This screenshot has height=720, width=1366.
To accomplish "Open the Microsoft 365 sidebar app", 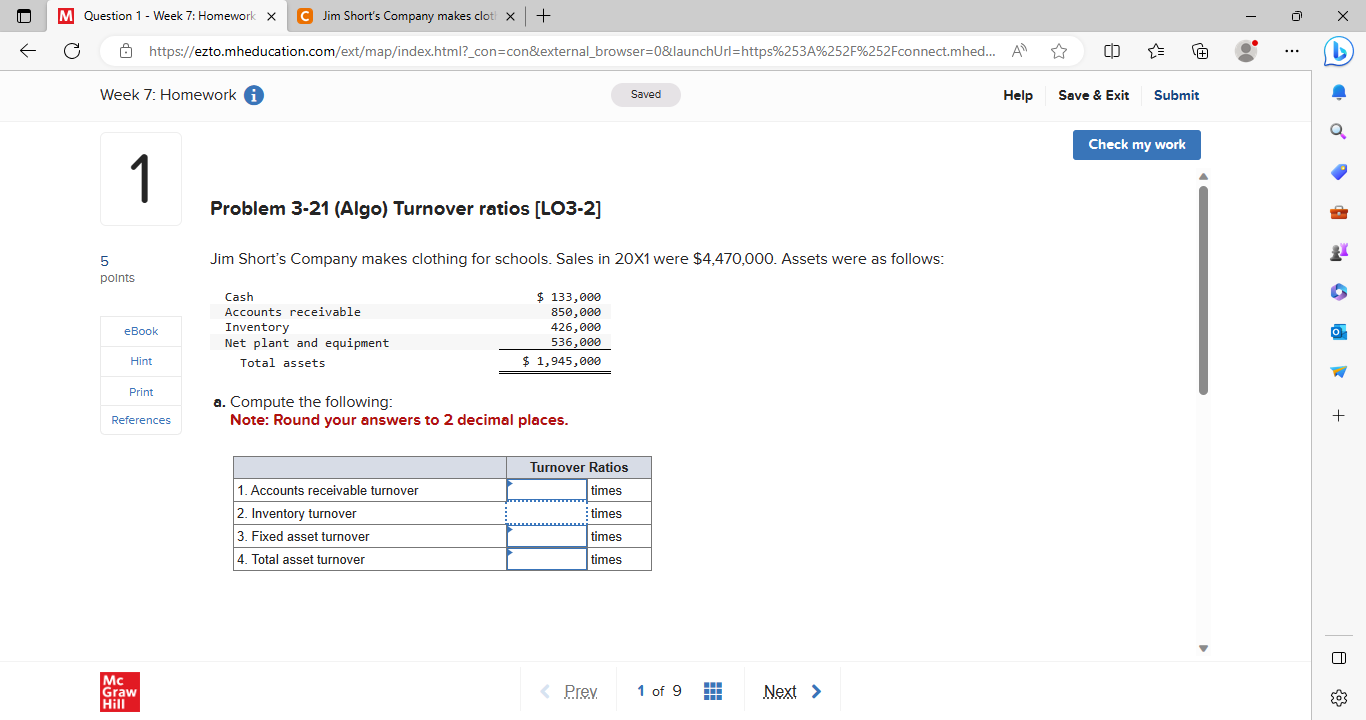I will [1338, 291].
